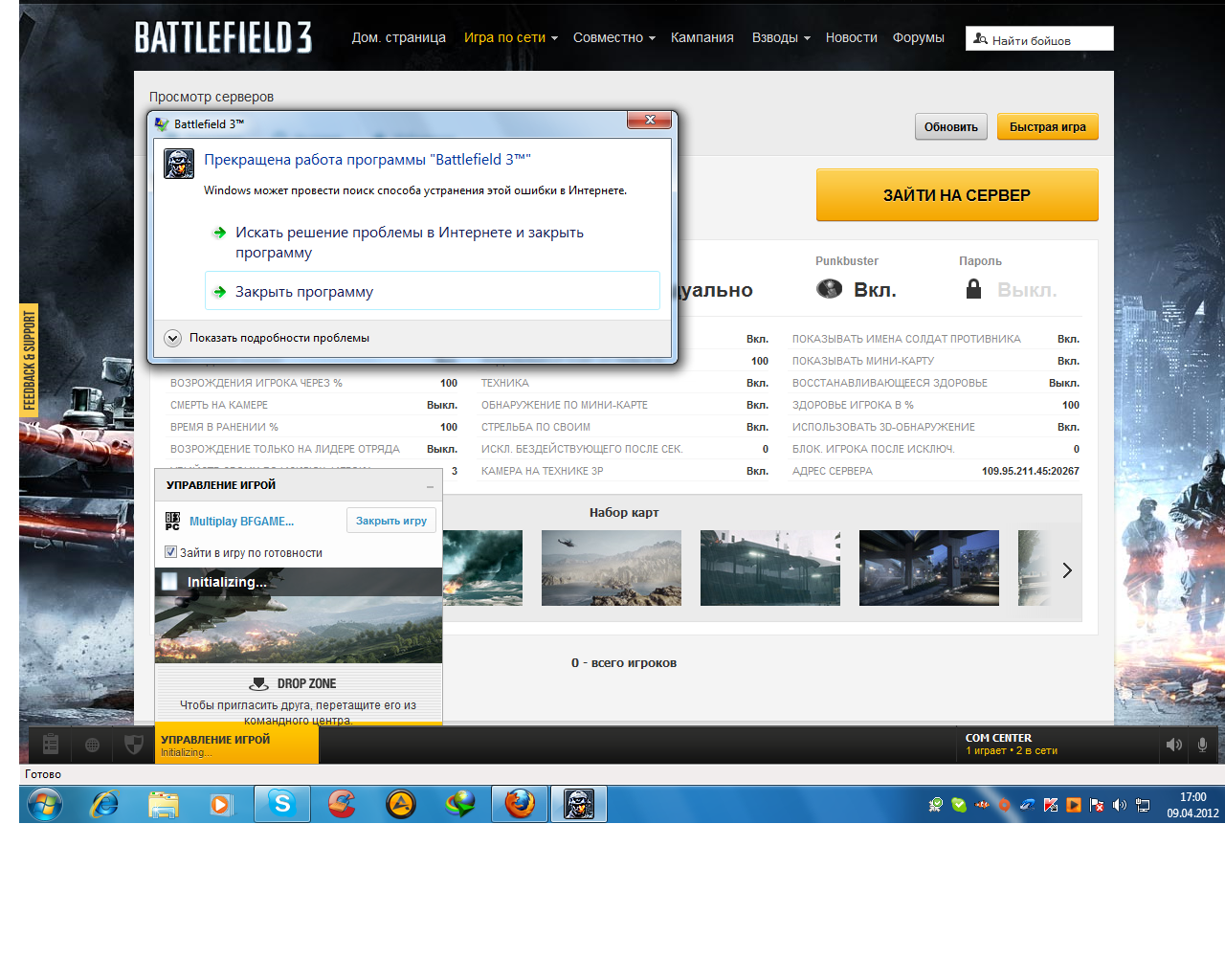Open Skype from the taskbar

click(282, 804)
